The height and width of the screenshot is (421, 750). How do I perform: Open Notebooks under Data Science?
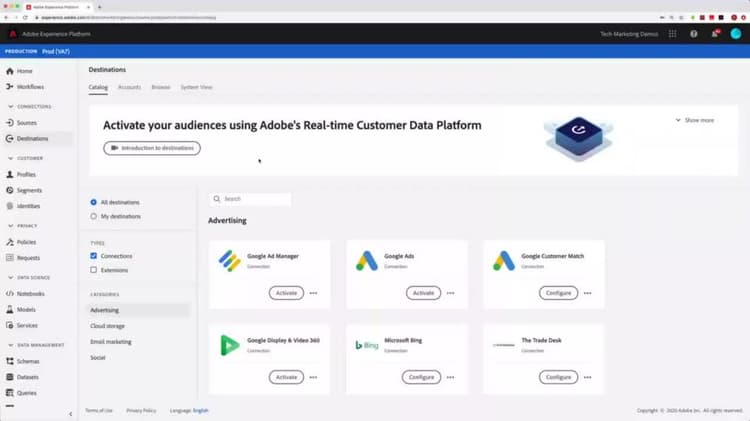pyautogui.click(x=25, y=294)
